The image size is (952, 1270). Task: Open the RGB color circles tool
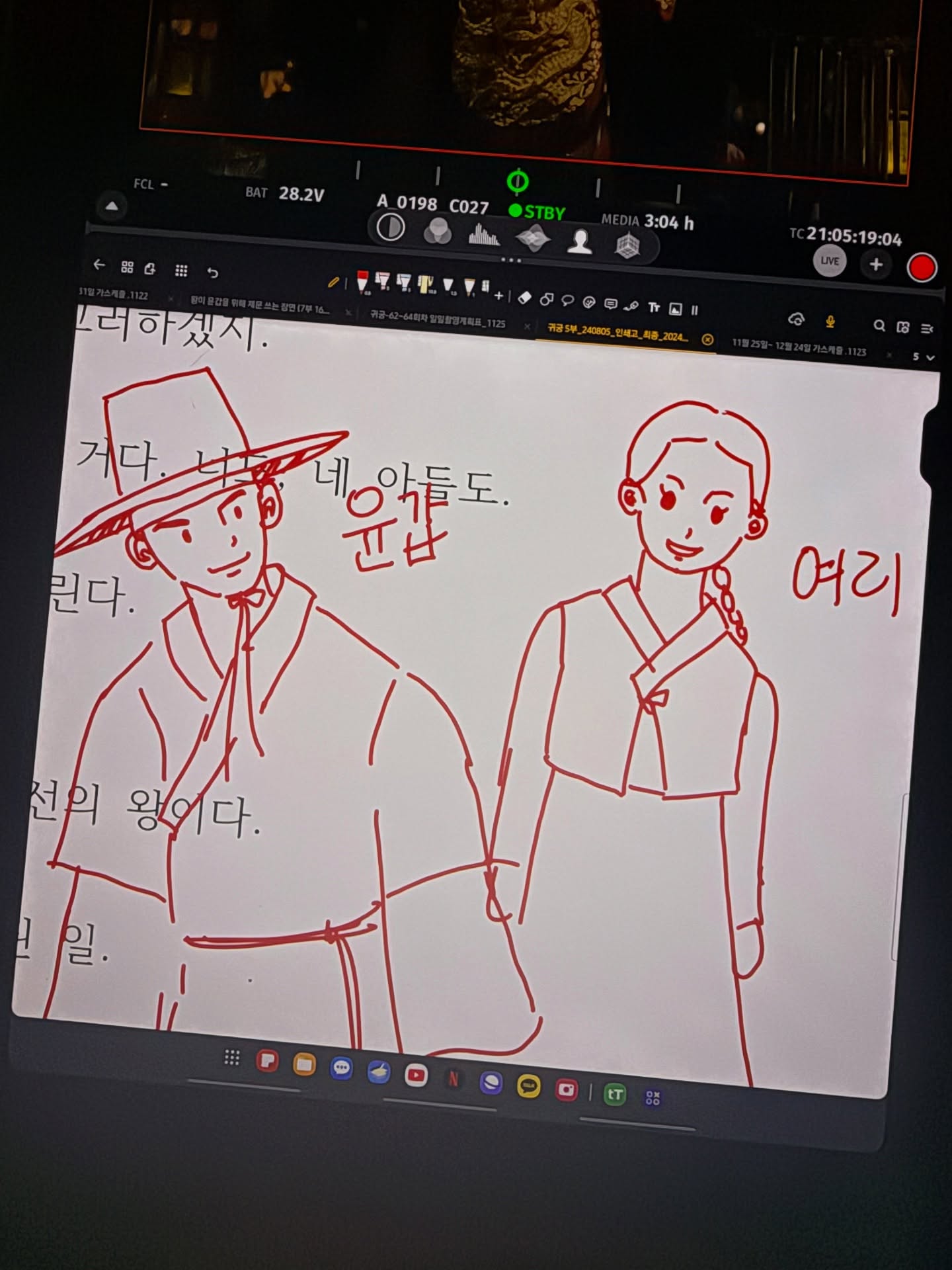(x=437, y=232)
